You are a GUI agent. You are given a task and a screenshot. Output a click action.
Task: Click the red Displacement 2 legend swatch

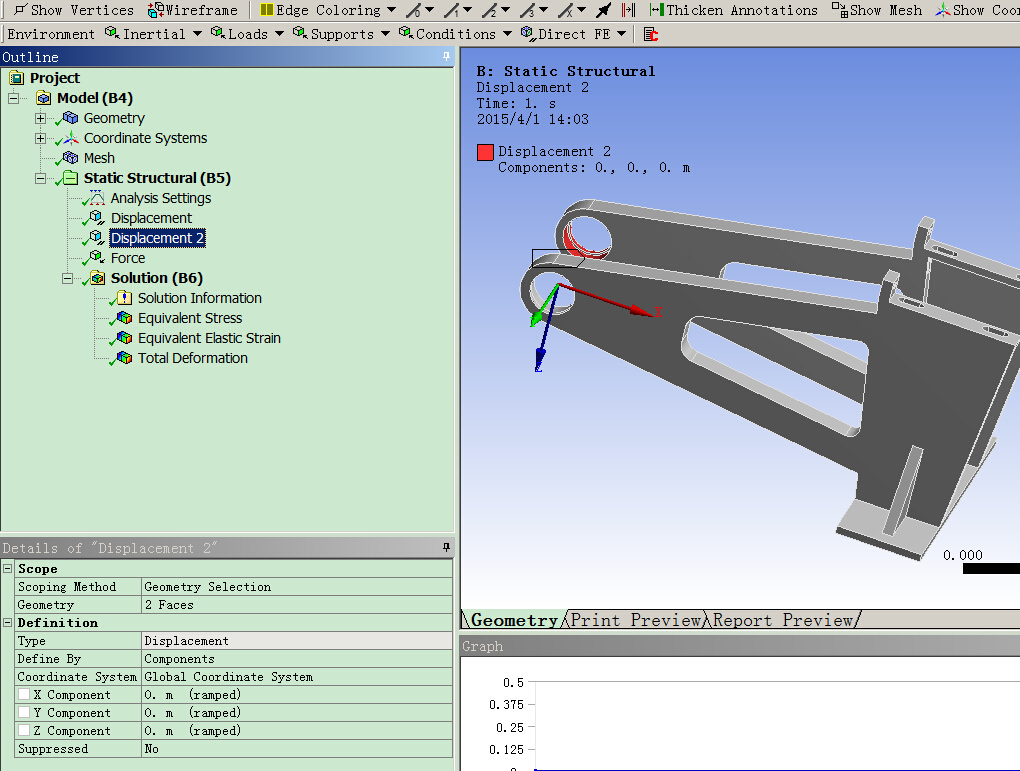(x=485, y=152)
